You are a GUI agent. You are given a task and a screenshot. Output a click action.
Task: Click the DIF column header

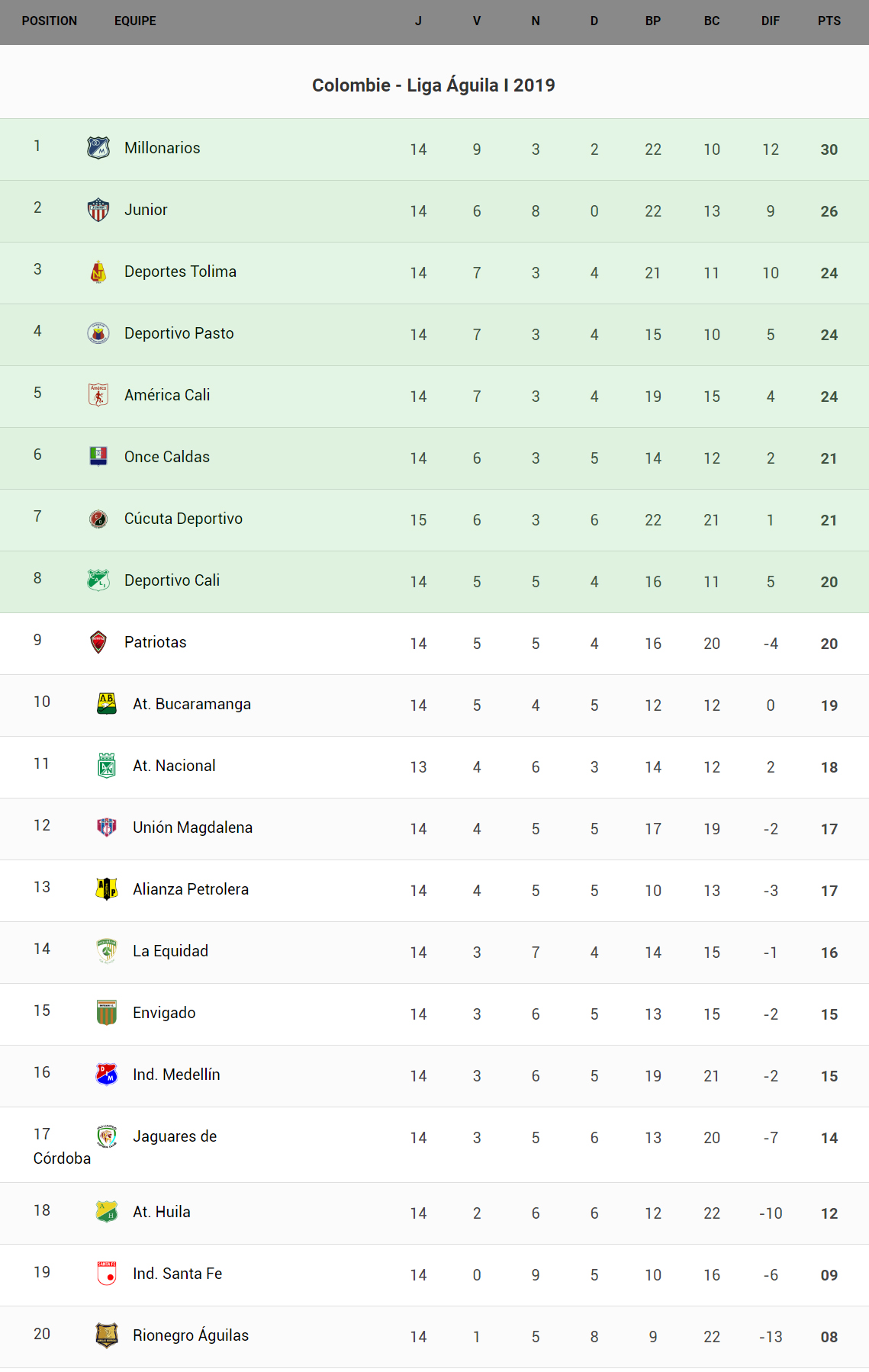click(770, 21)
